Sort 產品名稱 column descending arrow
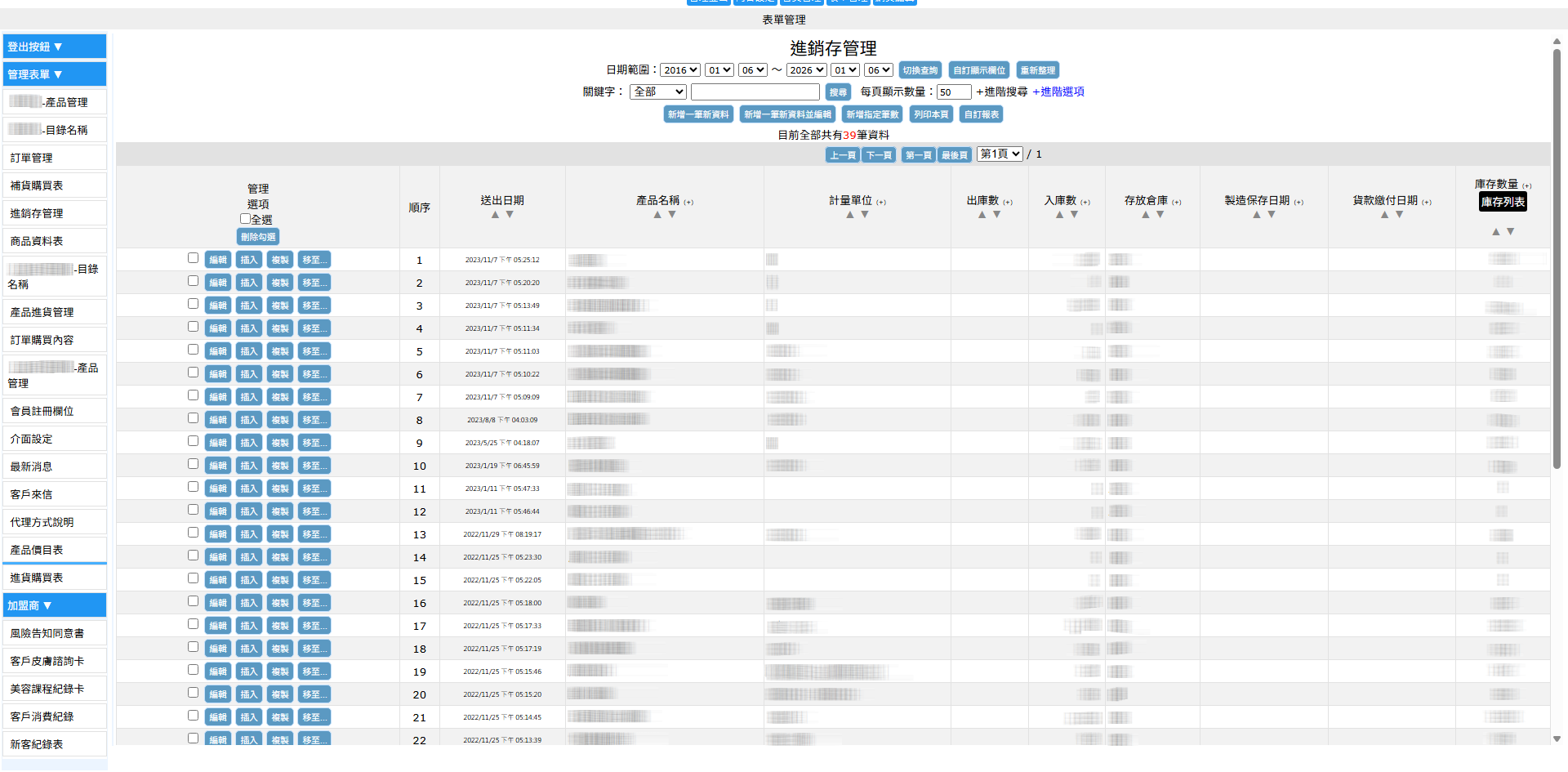Screen dimensions: 1568x772 672,215
